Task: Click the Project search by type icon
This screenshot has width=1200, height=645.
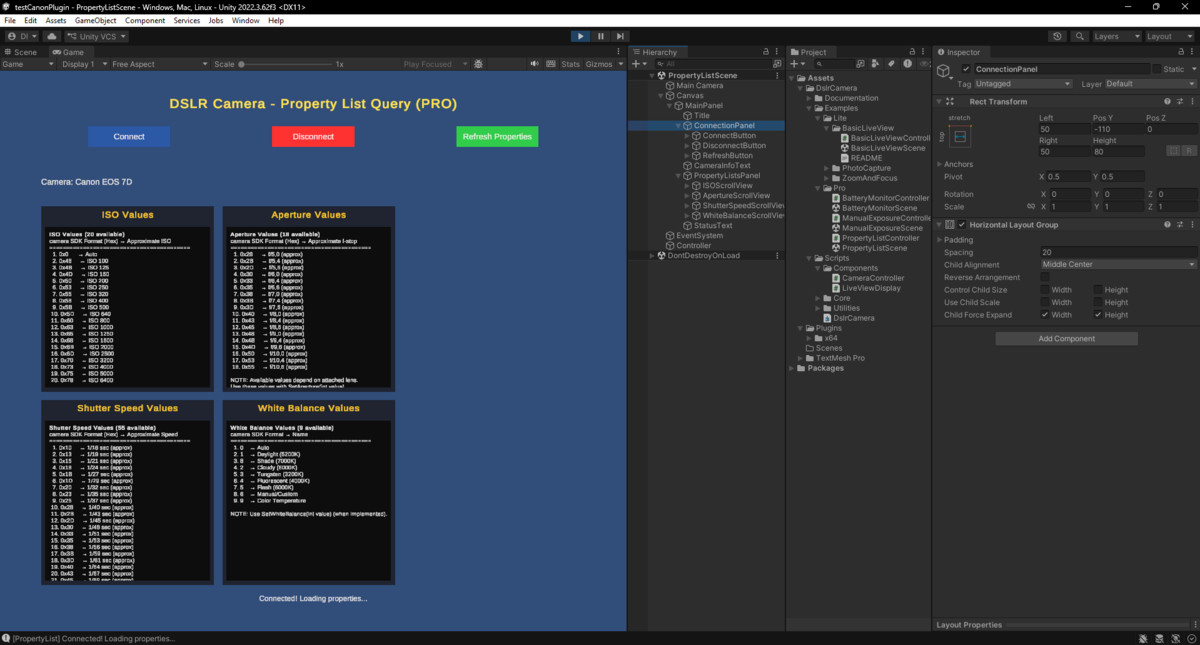Action: (874, 64)
